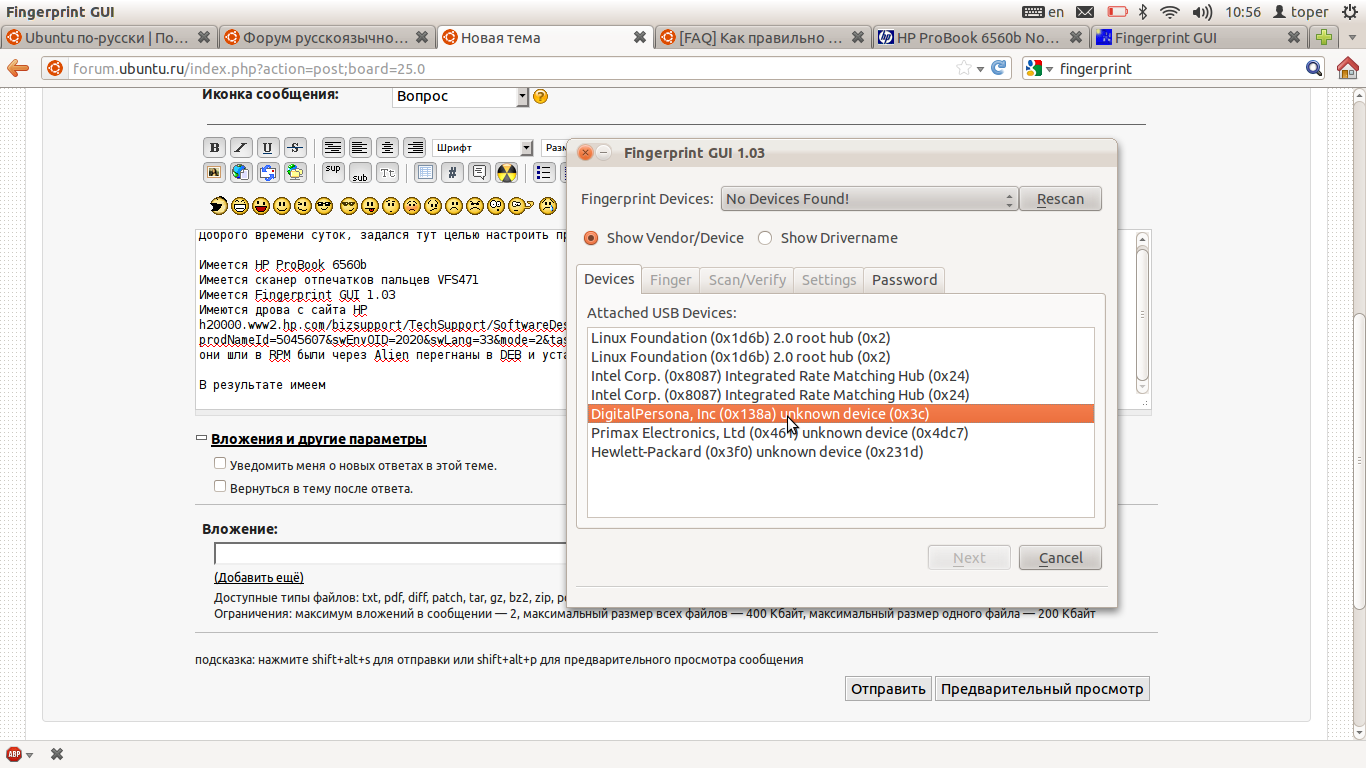Insert an email link in the editor

pos(268,173)
